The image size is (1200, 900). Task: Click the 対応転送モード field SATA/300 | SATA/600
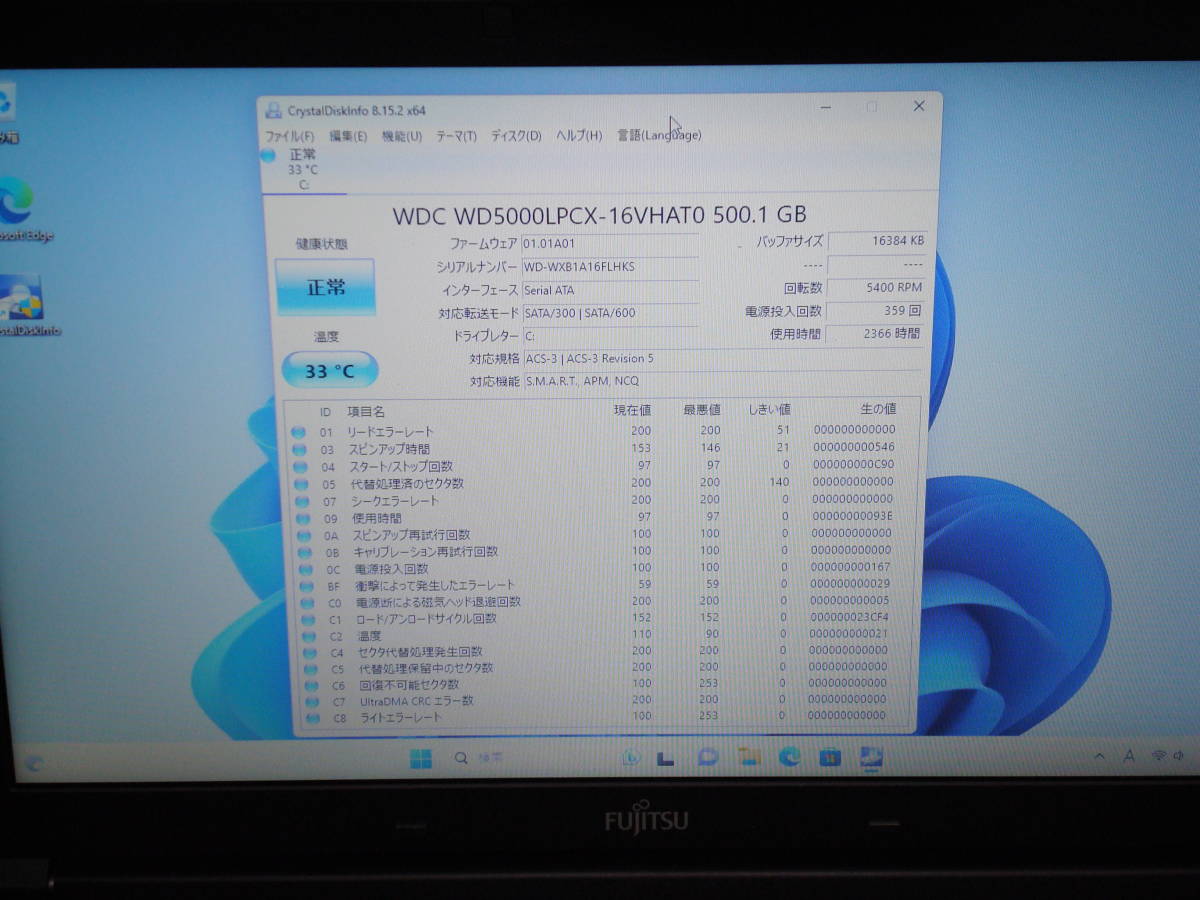point(610,313)
